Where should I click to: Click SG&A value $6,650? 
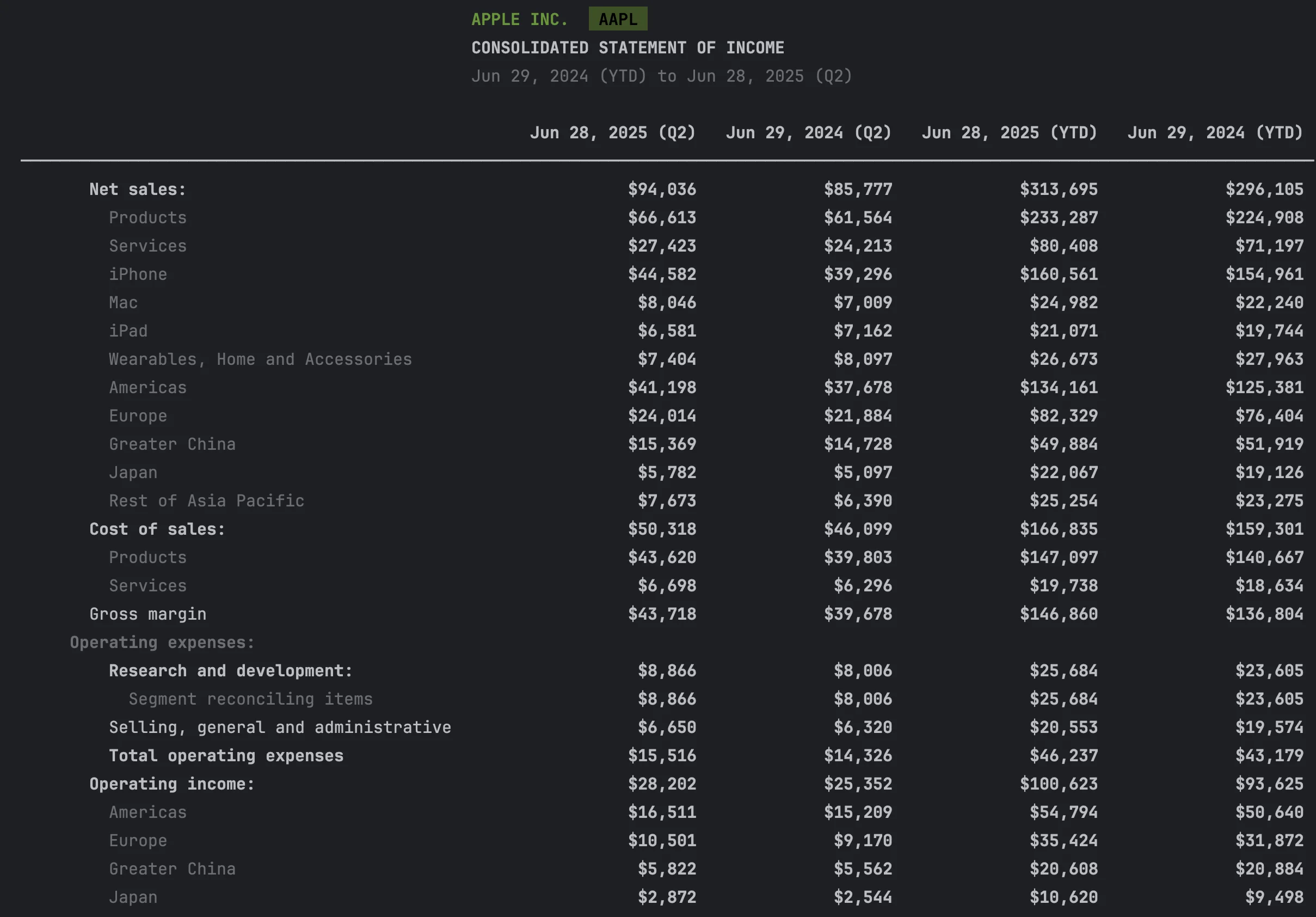[667, 727]
